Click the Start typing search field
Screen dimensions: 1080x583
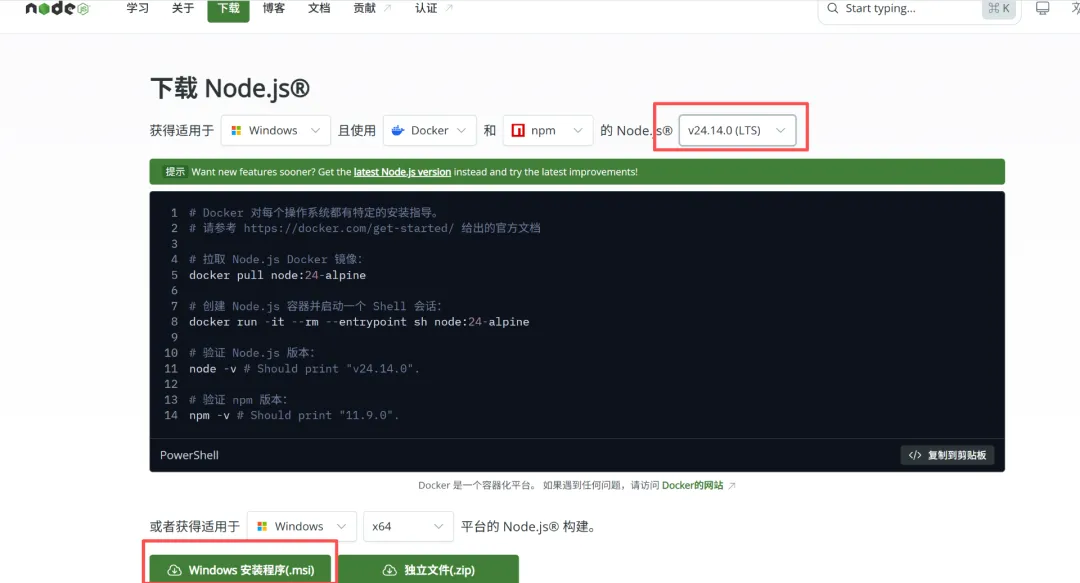(x=917, y=9)
